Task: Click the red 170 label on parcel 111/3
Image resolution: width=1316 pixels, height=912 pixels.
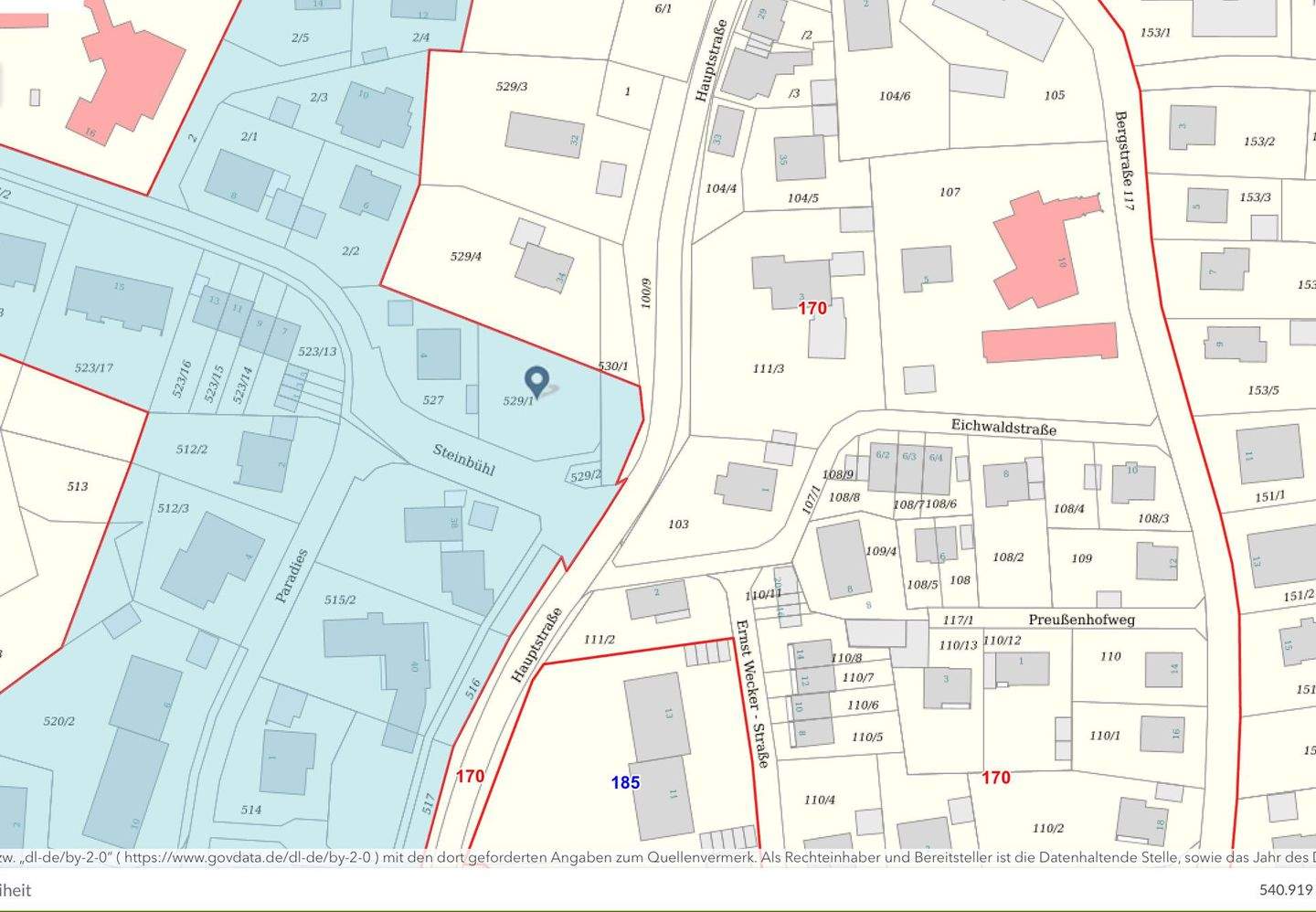Action: [812, 308]
